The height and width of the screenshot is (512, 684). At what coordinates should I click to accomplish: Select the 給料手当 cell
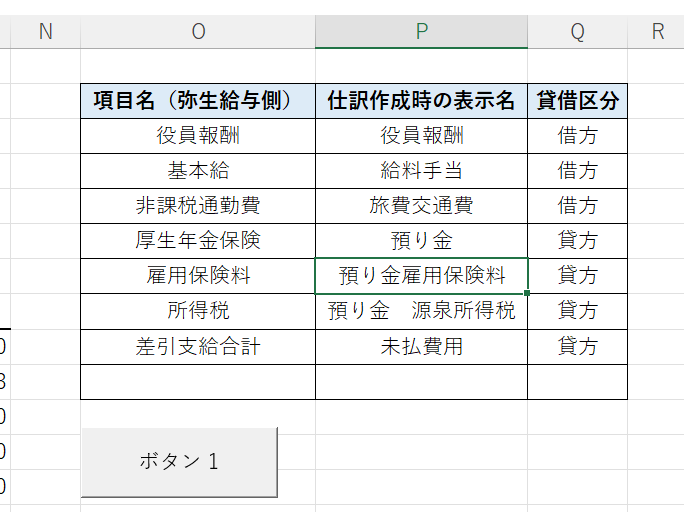(421, 171)
